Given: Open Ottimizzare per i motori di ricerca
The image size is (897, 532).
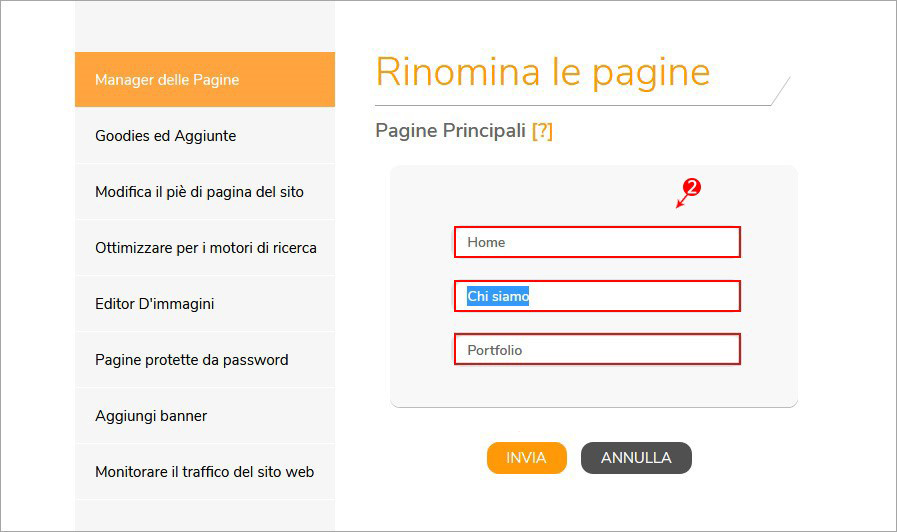Looking at the screenshot, I should [205, 248].
